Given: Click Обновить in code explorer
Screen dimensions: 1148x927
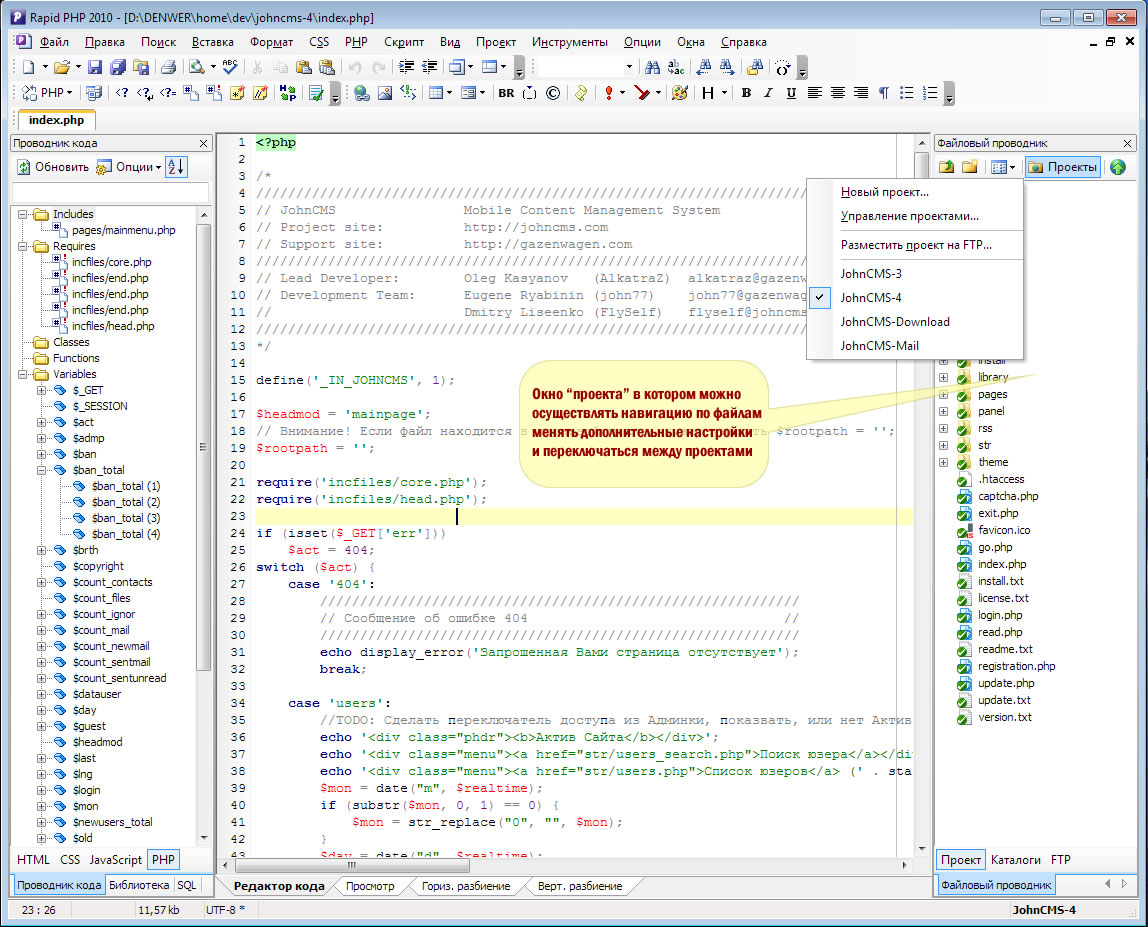Looking at the screenshot, I should pyautogui.click(x=53, y=167).
